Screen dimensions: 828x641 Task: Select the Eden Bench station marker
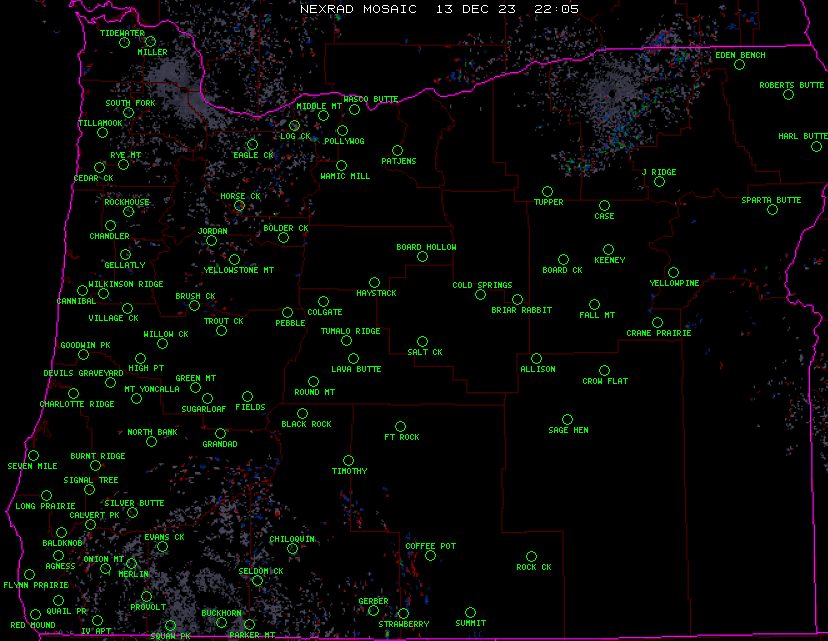point(739,65)
